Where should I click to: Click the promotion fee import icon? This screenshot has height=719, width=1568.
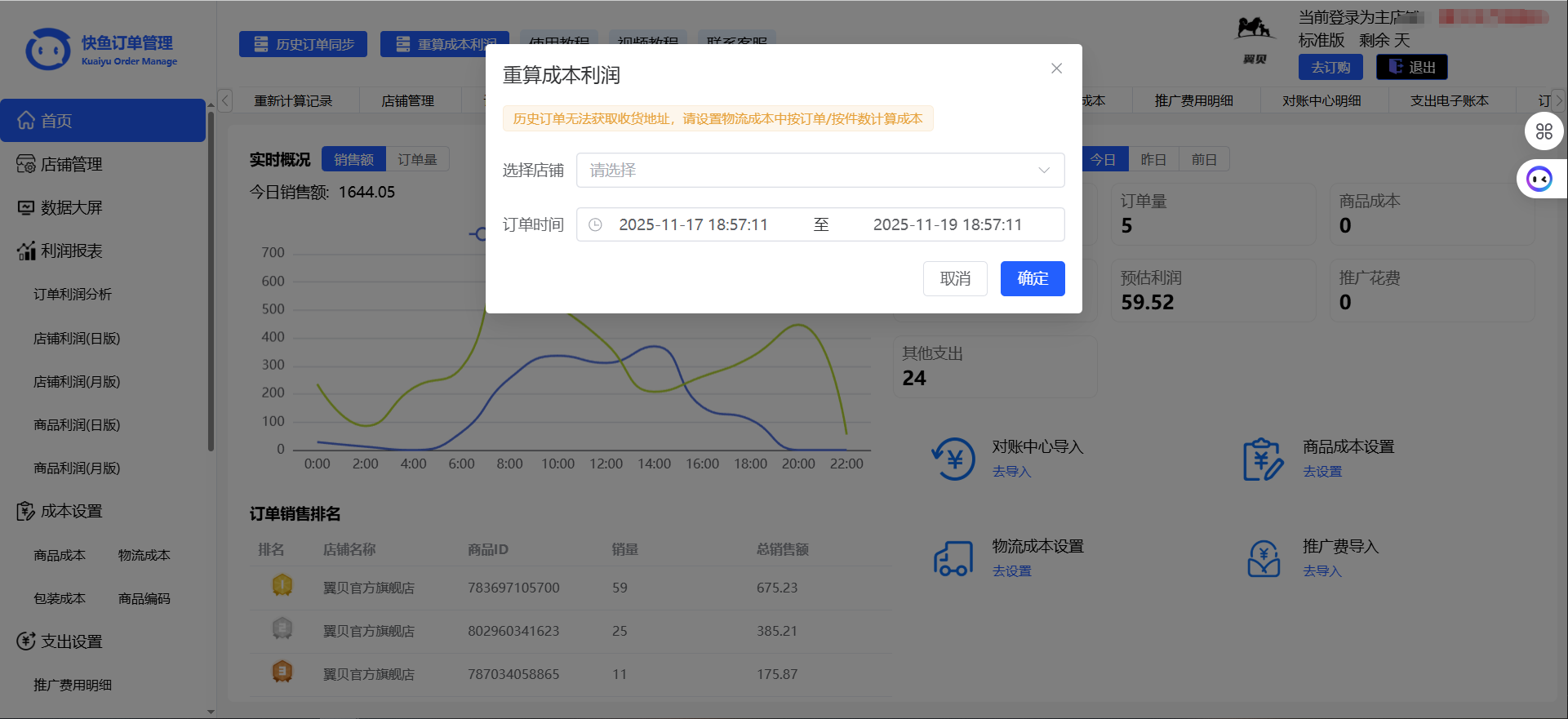(x=1263, y=559)
